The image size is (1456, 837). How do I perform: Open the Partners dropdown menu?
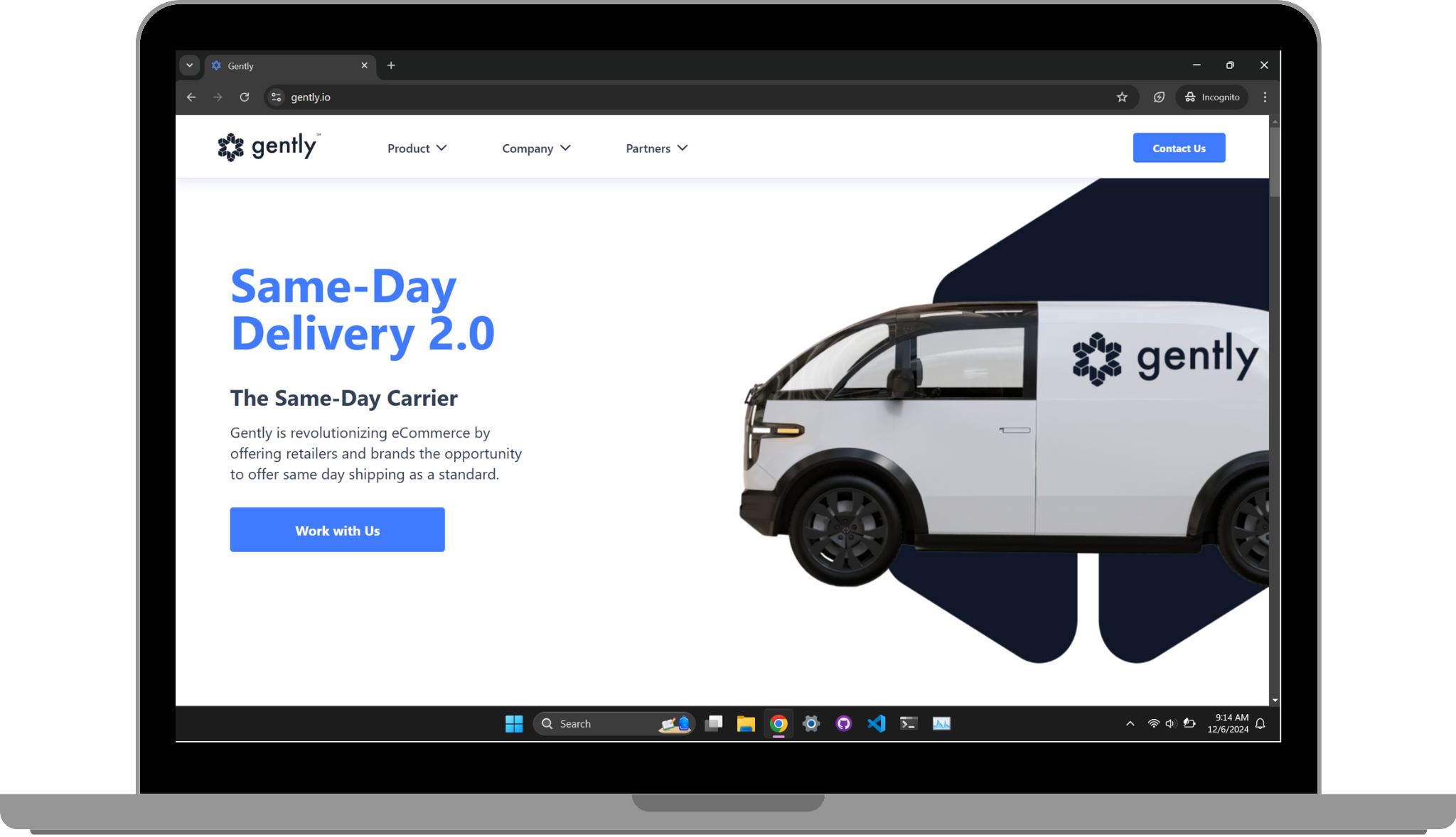click(657, 148)
